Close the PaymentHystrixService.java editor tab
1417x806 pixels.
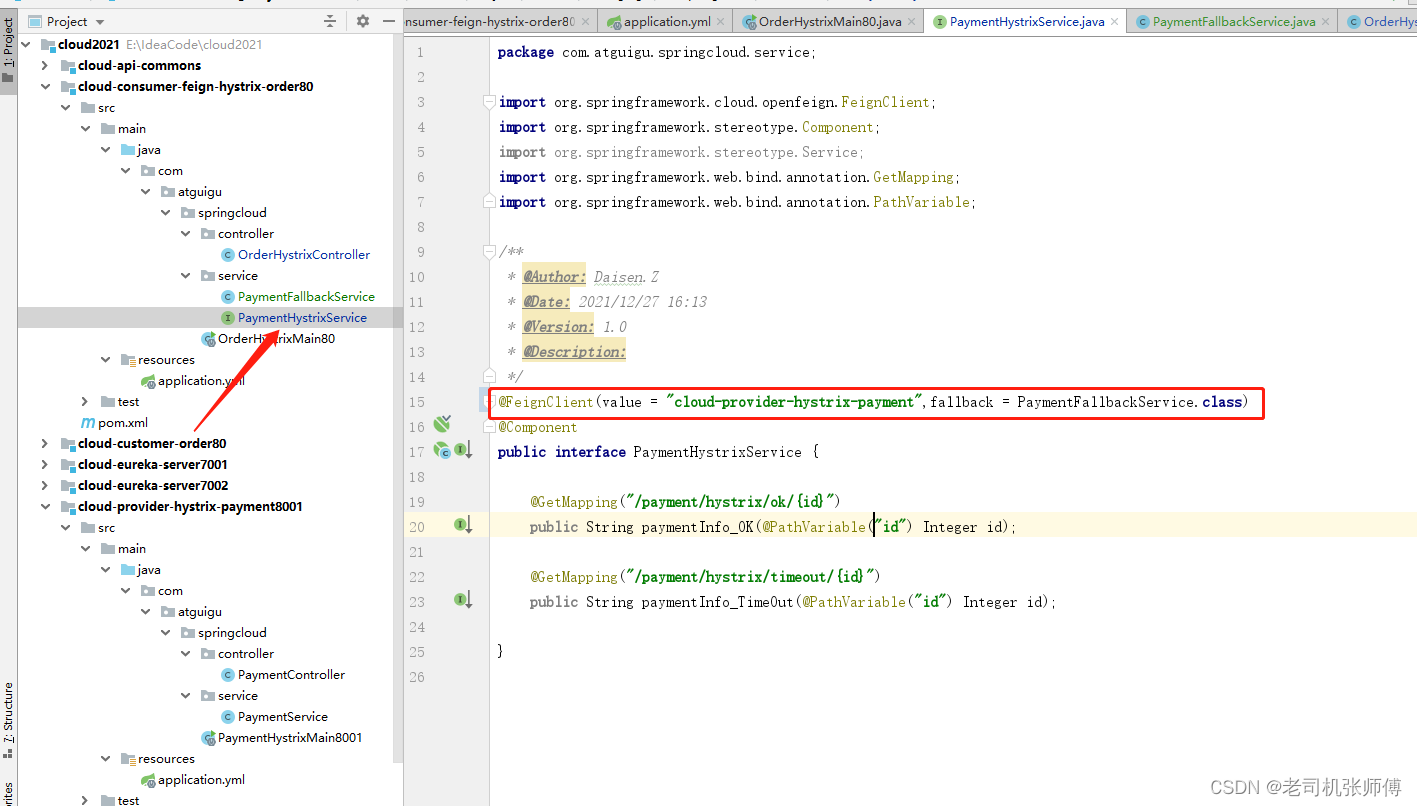[1115, 21]
